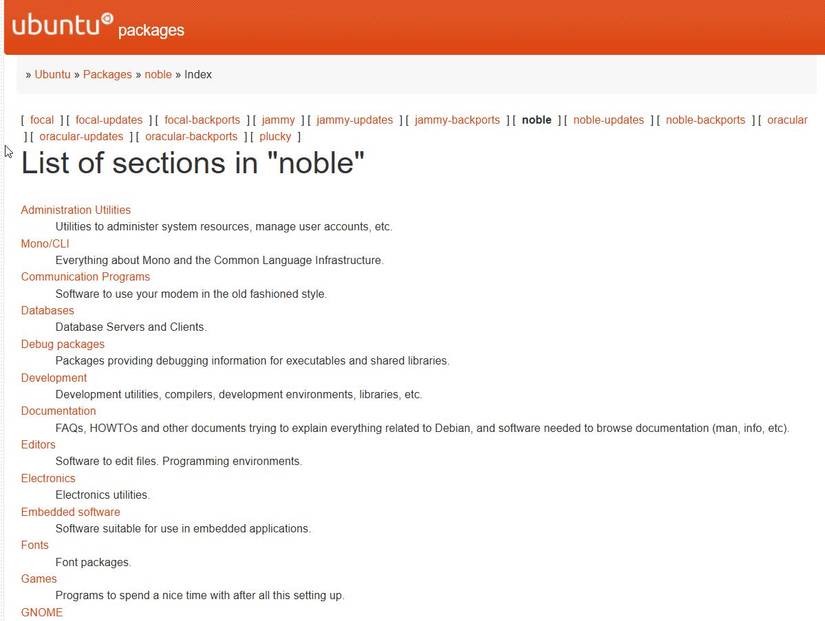Click the Ubuntu packages logo
825x621 pixels.
97,26
